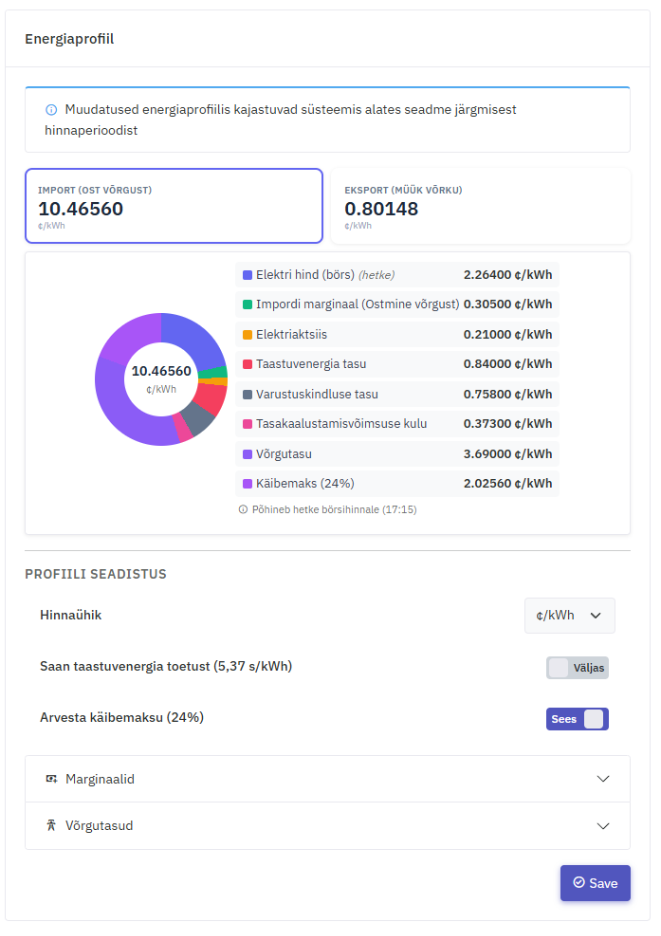Save the energy profile settings
This screenshot has height=936, width=661.
pyautogui.click(x=595, y=883)
